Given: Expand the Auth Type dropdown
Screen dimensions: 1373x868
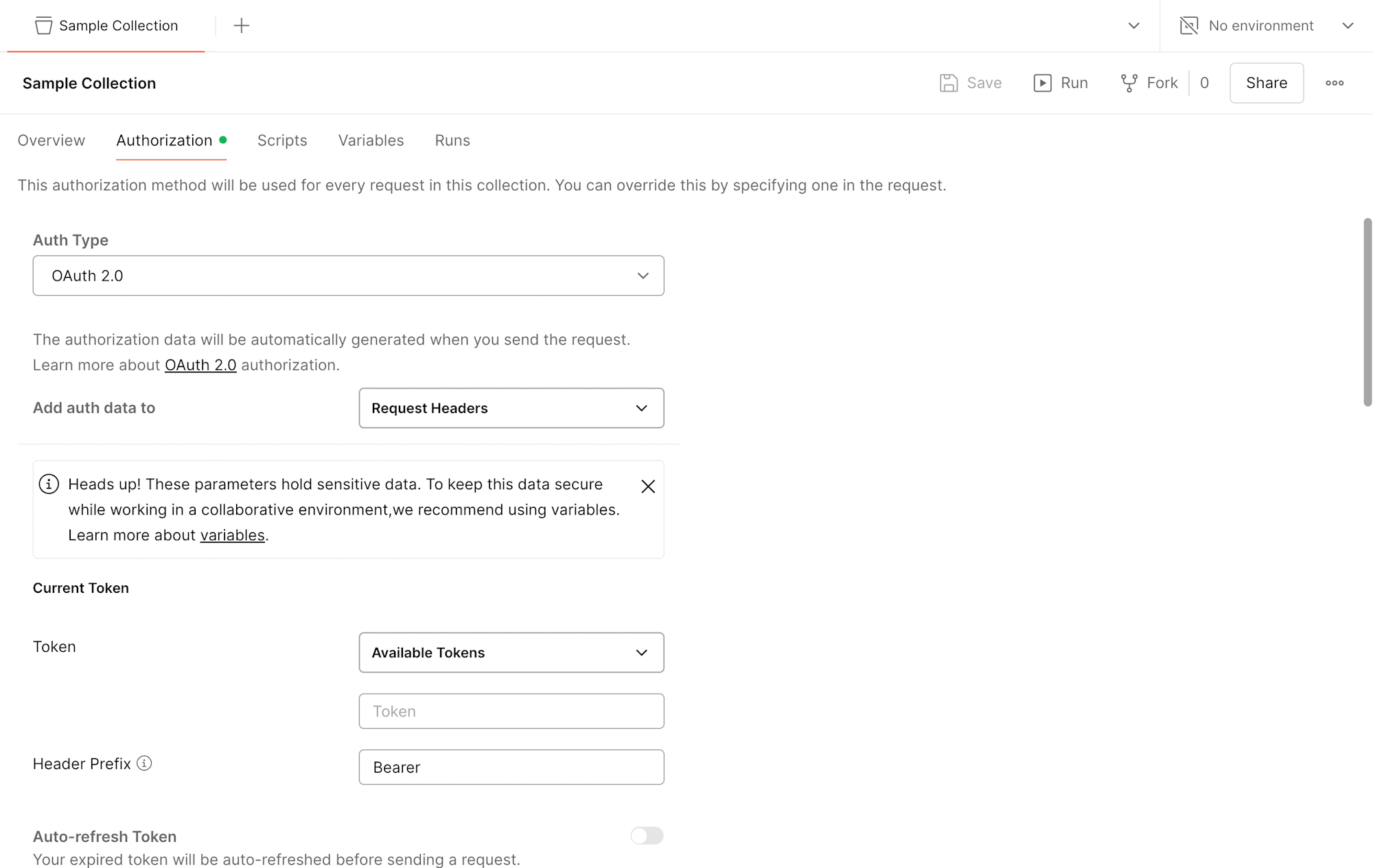Looking at the screenshot, I should [347, 275].
